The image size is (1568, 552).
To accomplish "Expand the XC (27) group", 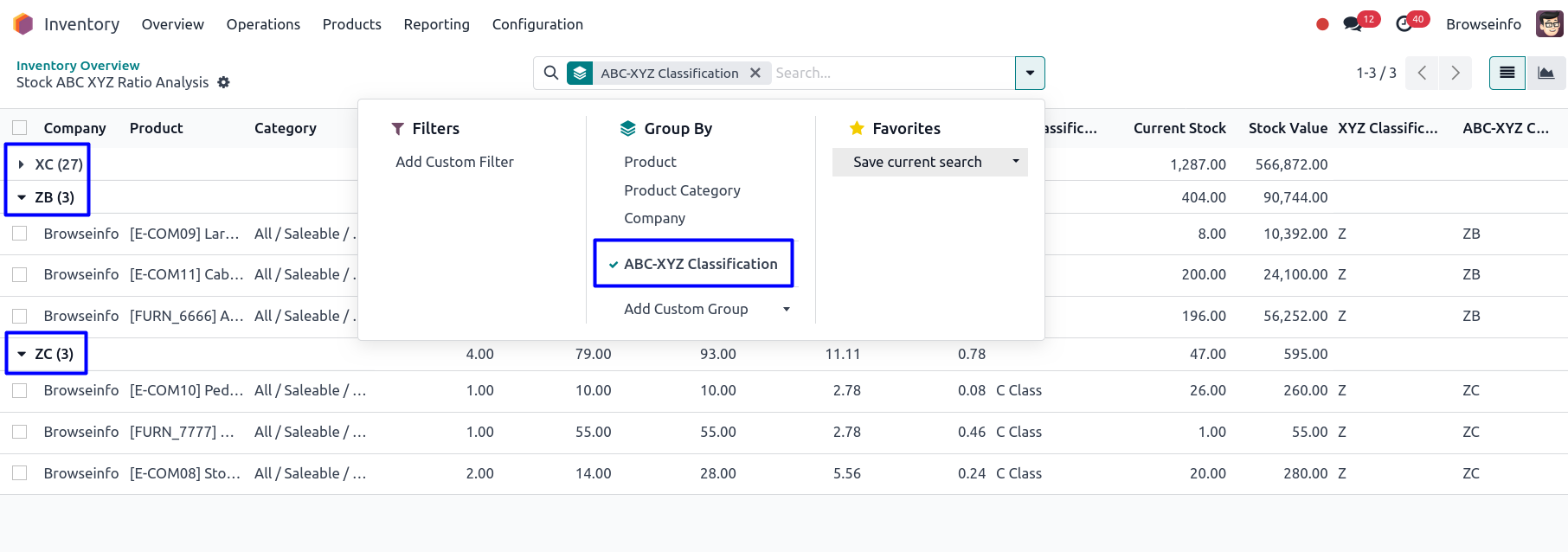I will click(x=22, y=164).
